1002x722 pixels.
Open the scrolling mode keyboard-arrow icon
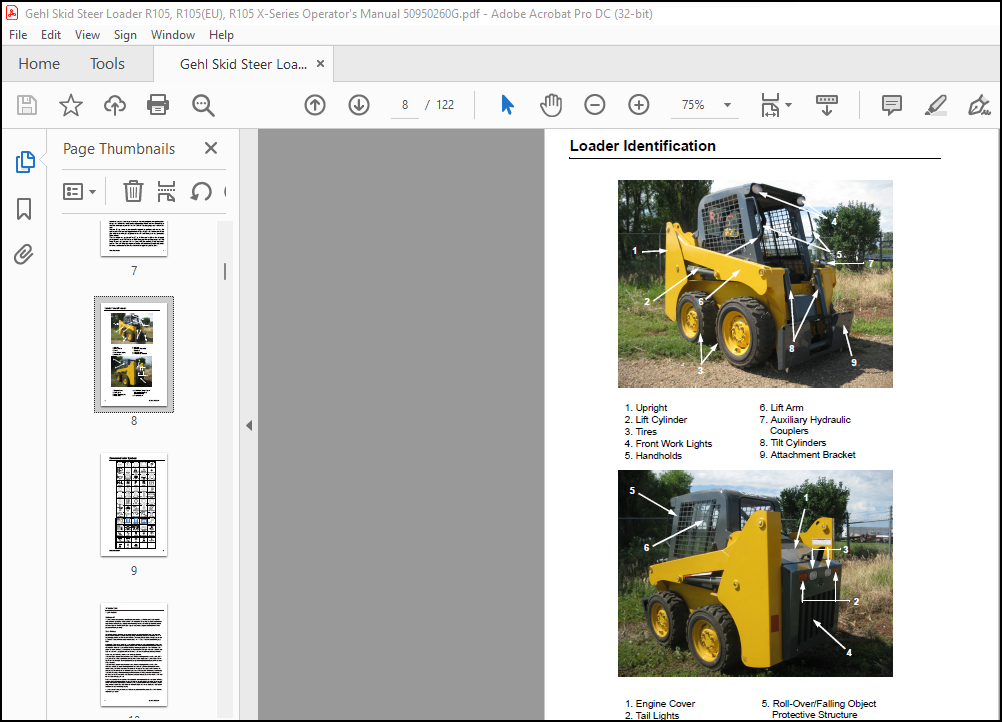[x=827, y=105]
